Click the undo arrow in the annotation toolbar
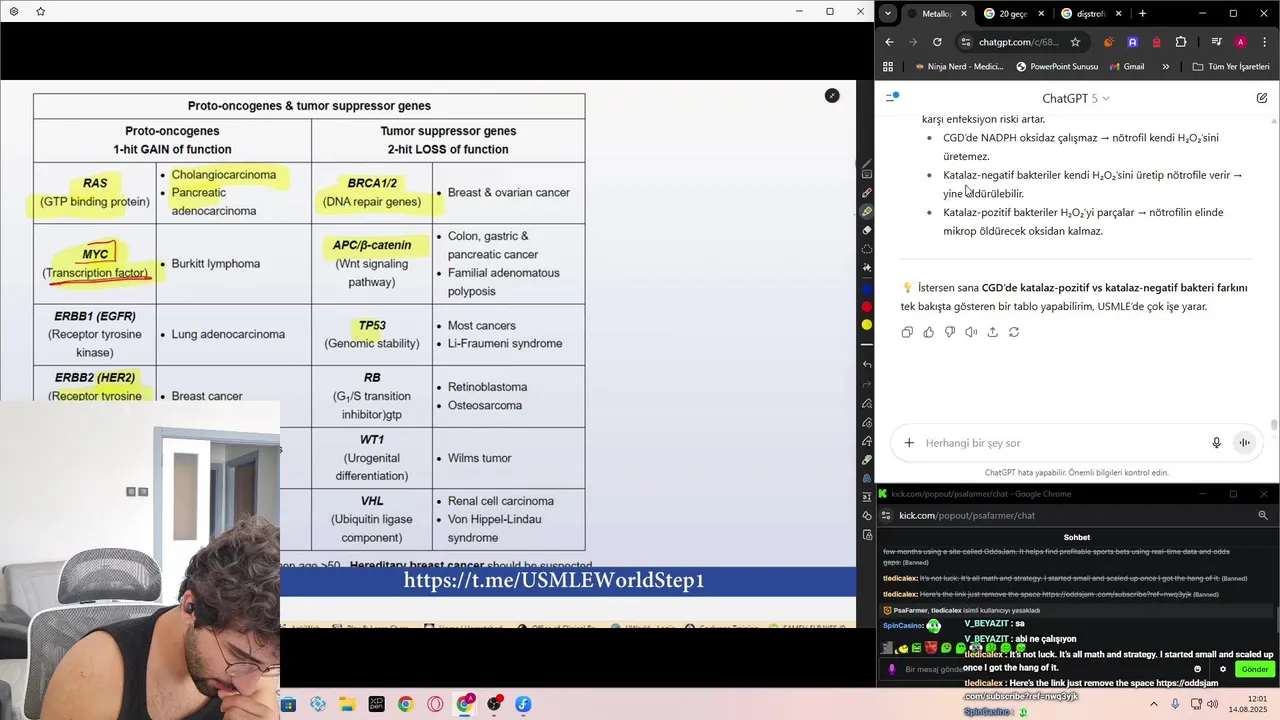 867,364
